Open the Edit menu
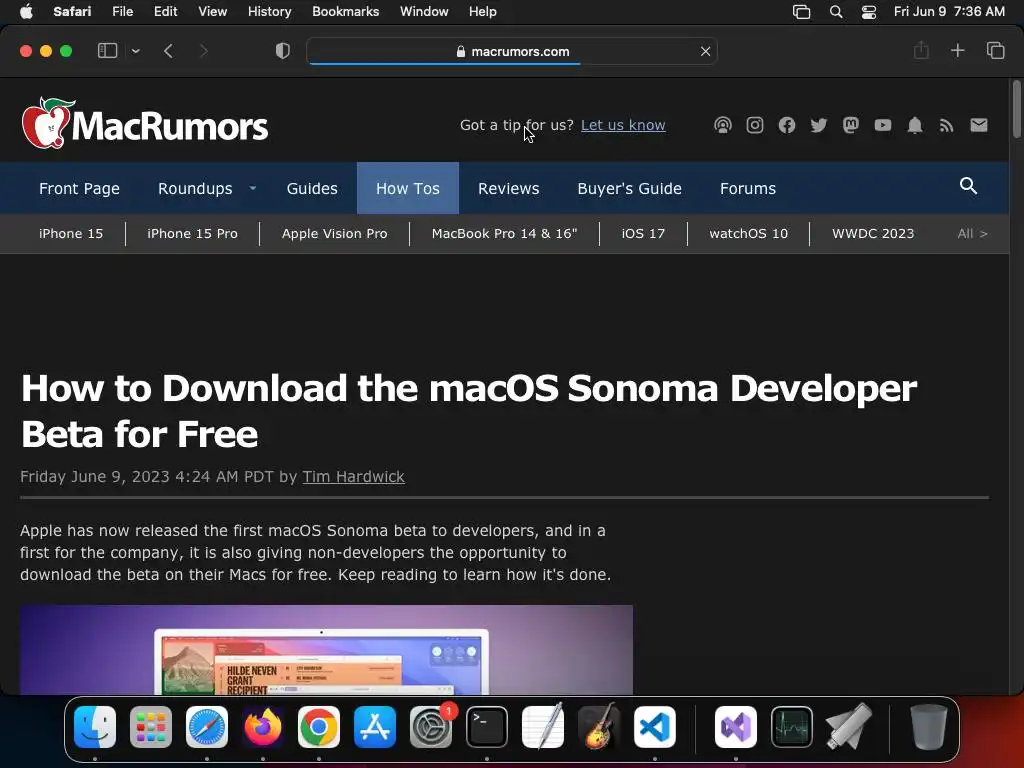 [x=165, y=11]
